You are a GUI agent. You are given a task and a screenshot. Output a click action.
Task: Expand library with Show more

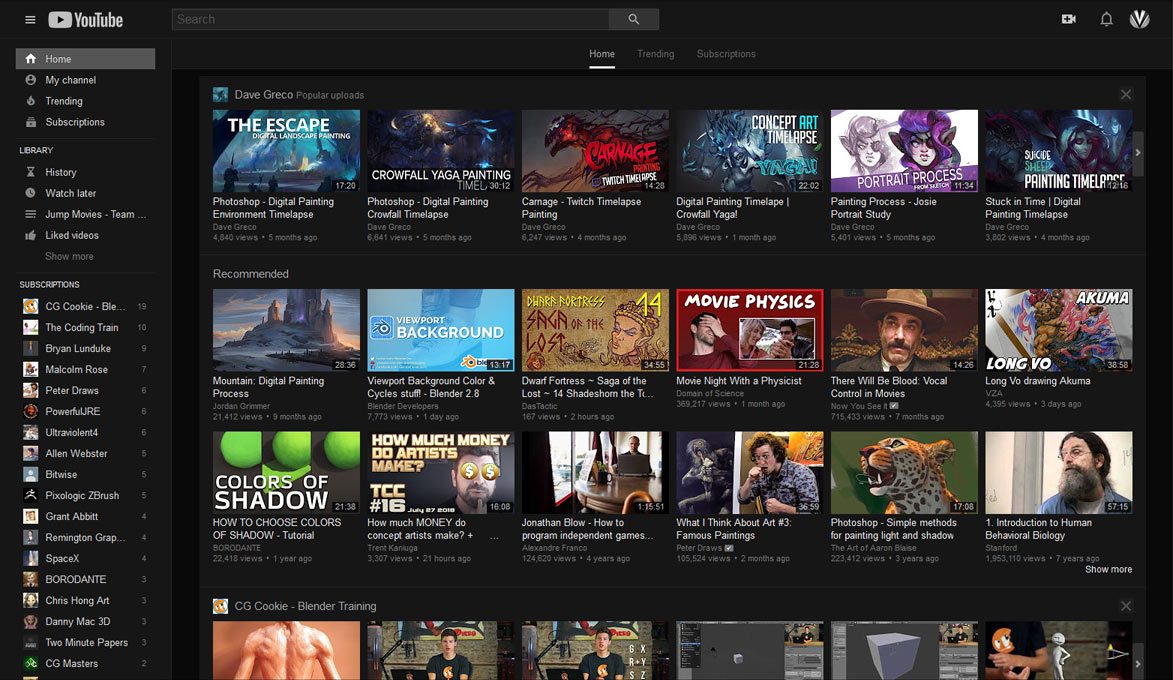coord(69,256)
